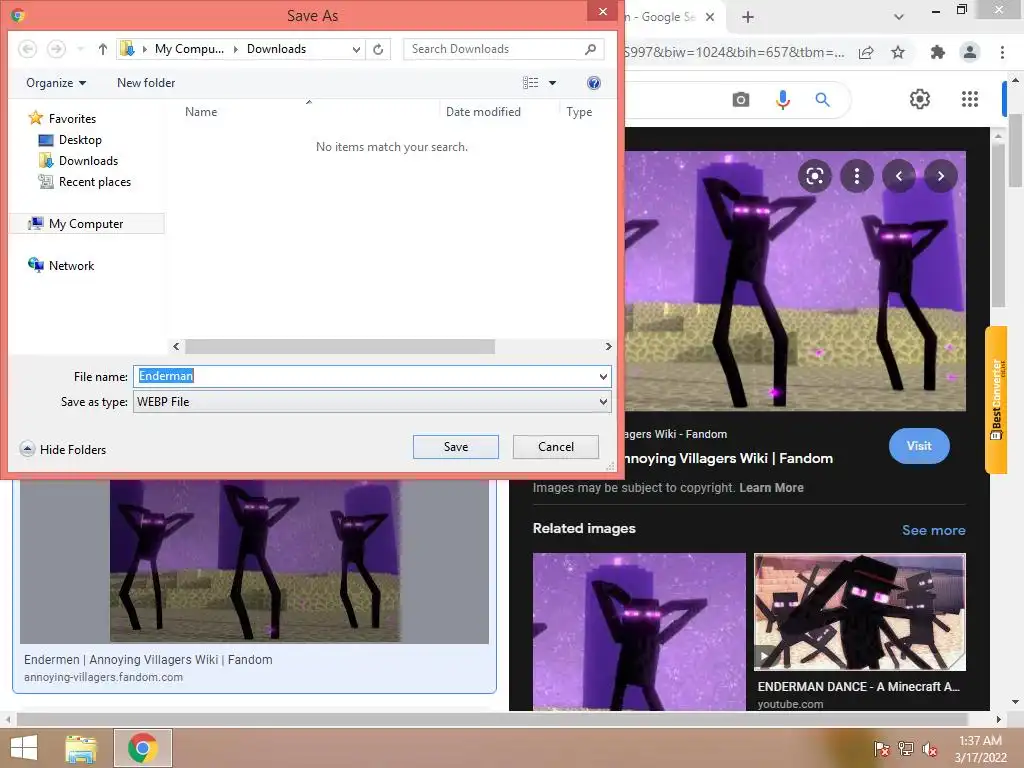
Task: Expand address bar path history dropdown
Action: pyautogui.click(x=357, y=49)
